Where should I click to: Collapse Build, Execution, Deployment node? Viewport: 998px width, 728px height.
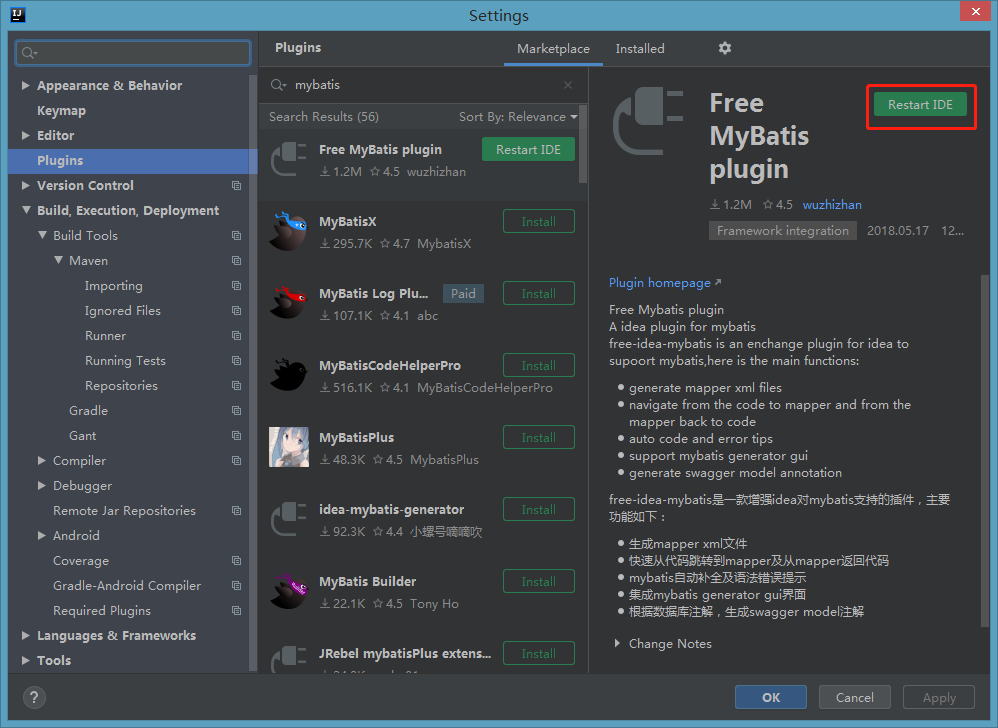tap(26, 210)
